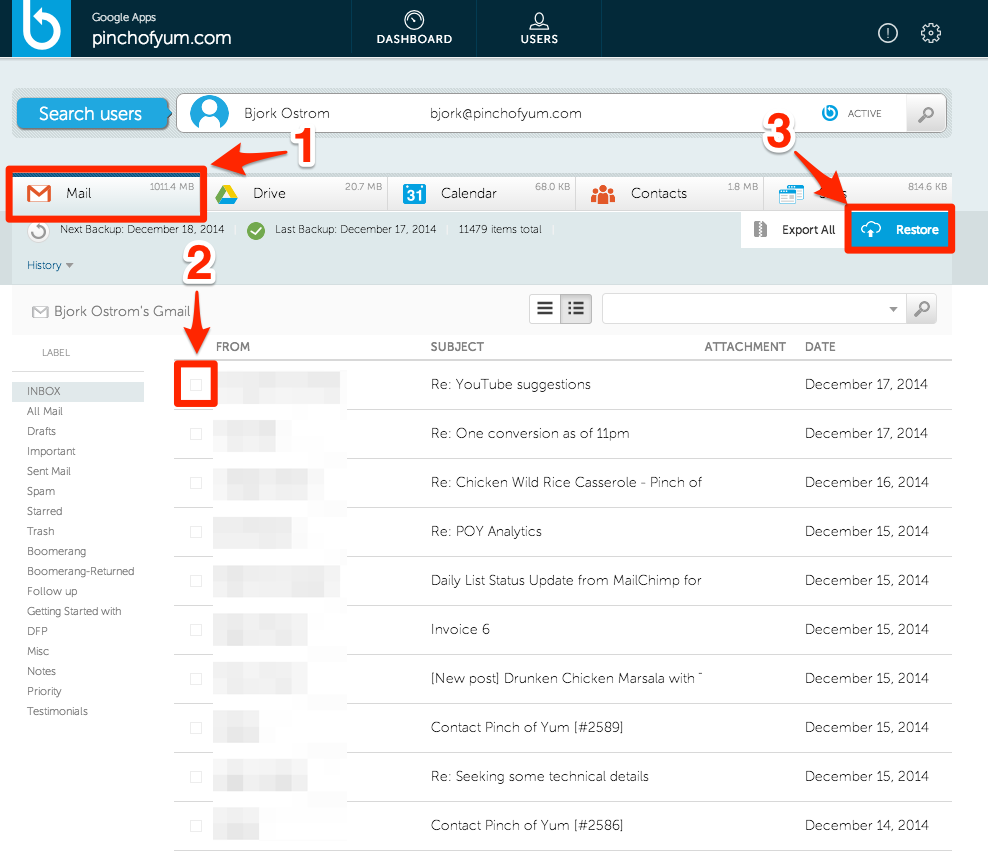988x856 pixels.
Task: Click the Sites service icon
Action: pos(791,194)
